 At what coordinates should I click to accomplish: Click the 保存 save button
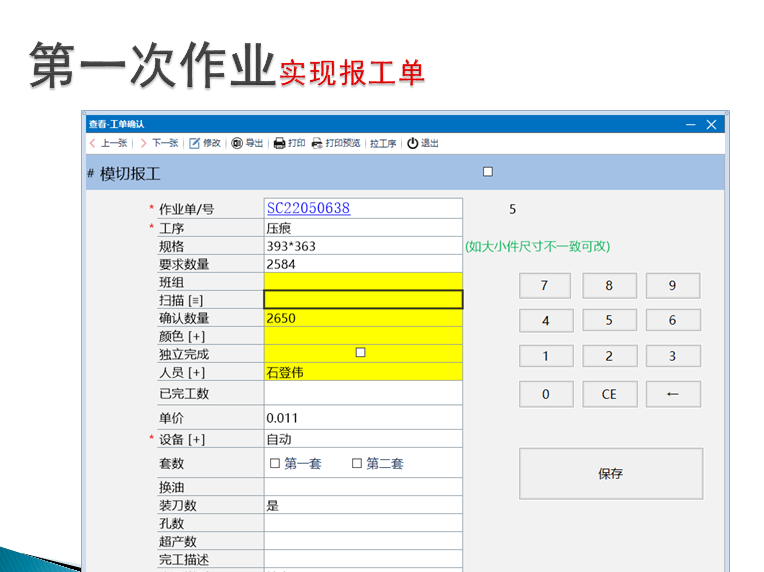coord(610,473)
